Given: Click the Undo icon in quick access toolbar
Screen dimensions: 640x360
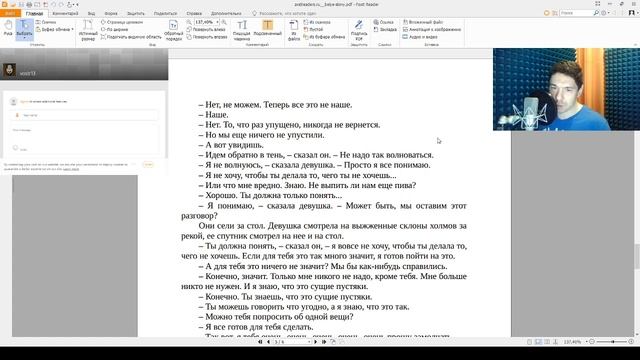Looking at the screenshot, I should pyautogui.click(x=53, y=4).
